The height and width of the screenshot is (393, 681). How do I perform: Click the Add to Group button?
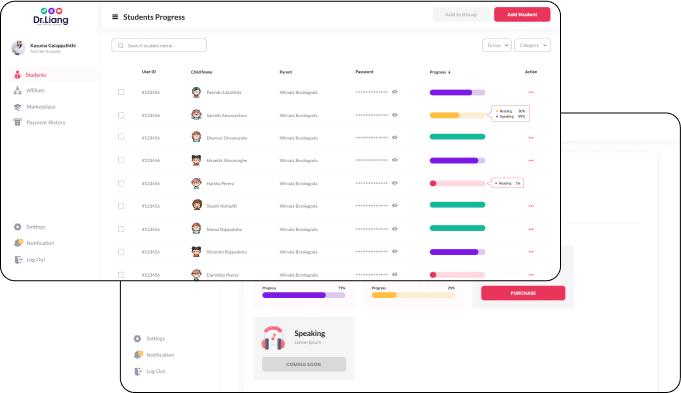(461, 14)
